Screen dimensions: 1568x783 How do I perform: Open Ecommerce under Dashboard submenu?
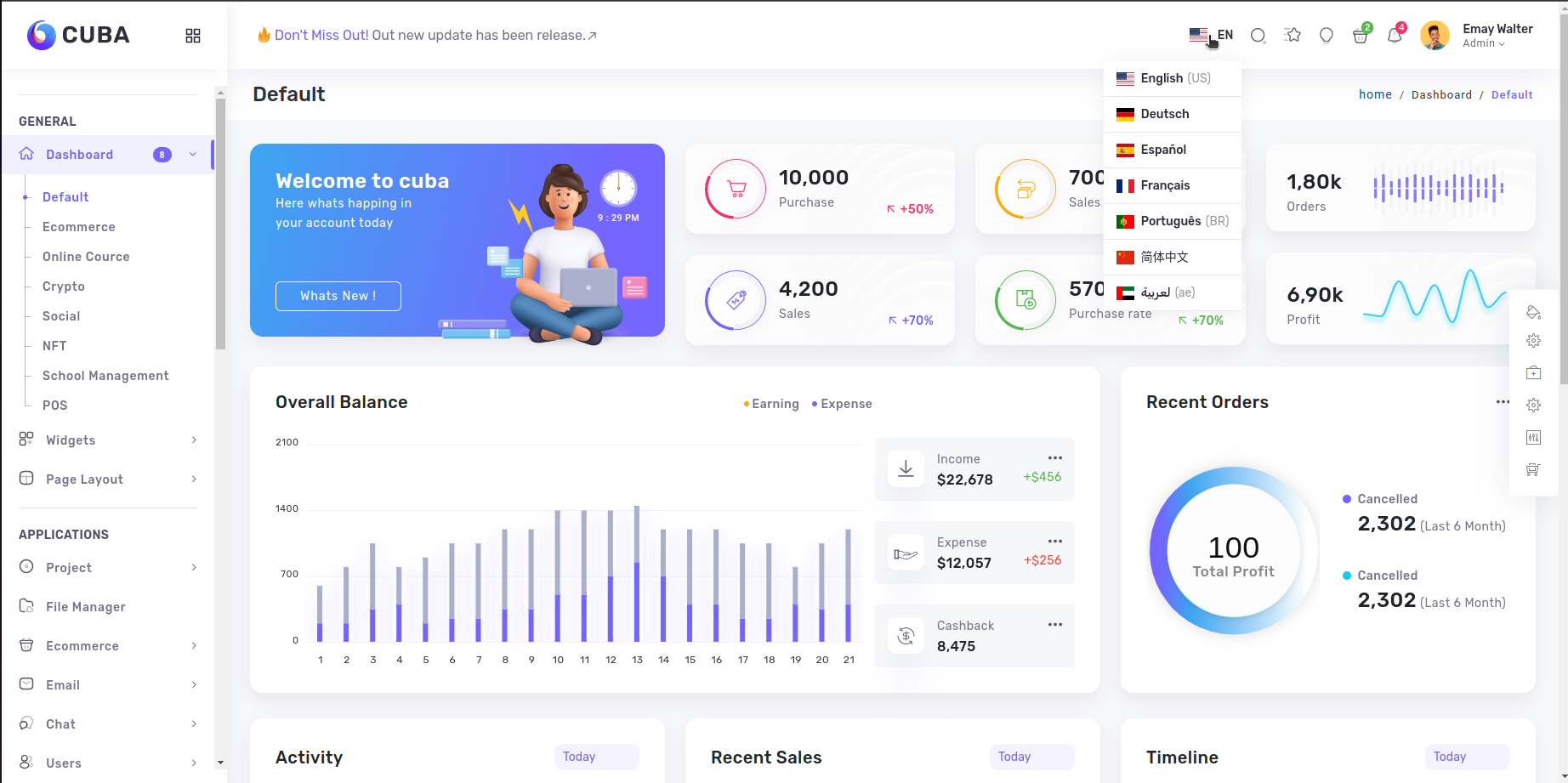pos(79,227)
